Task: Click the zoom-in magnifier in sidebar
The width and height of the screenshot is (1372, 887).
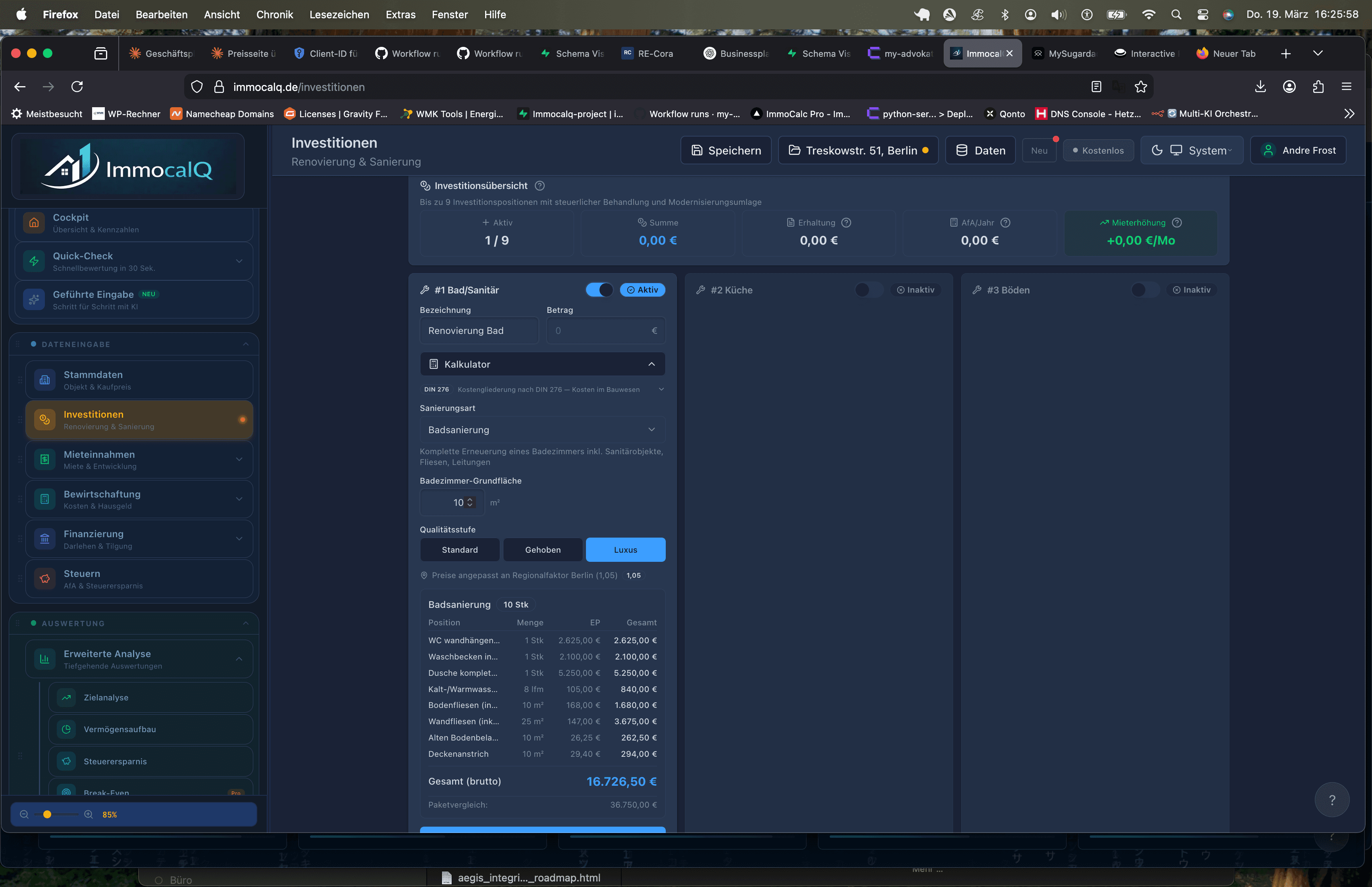Action: (x=89, y=814)
